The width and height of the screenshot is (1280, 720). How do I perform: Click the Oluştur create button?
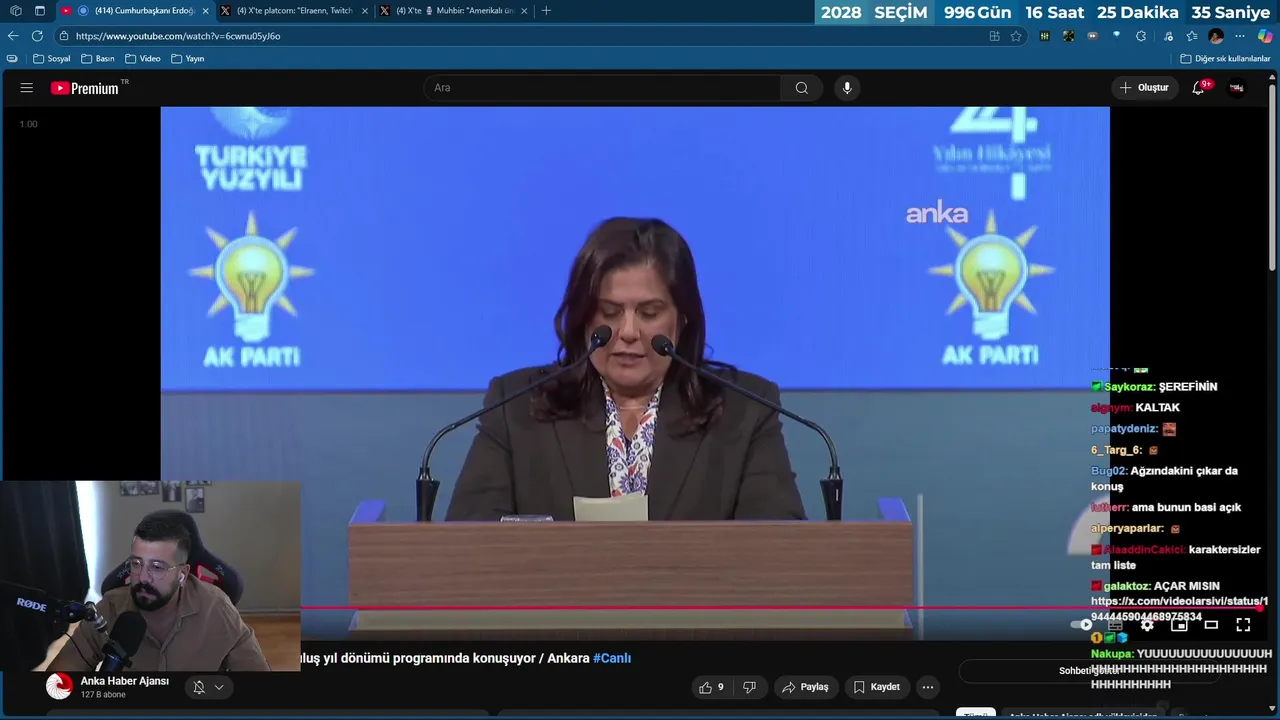click(1144, 88)
